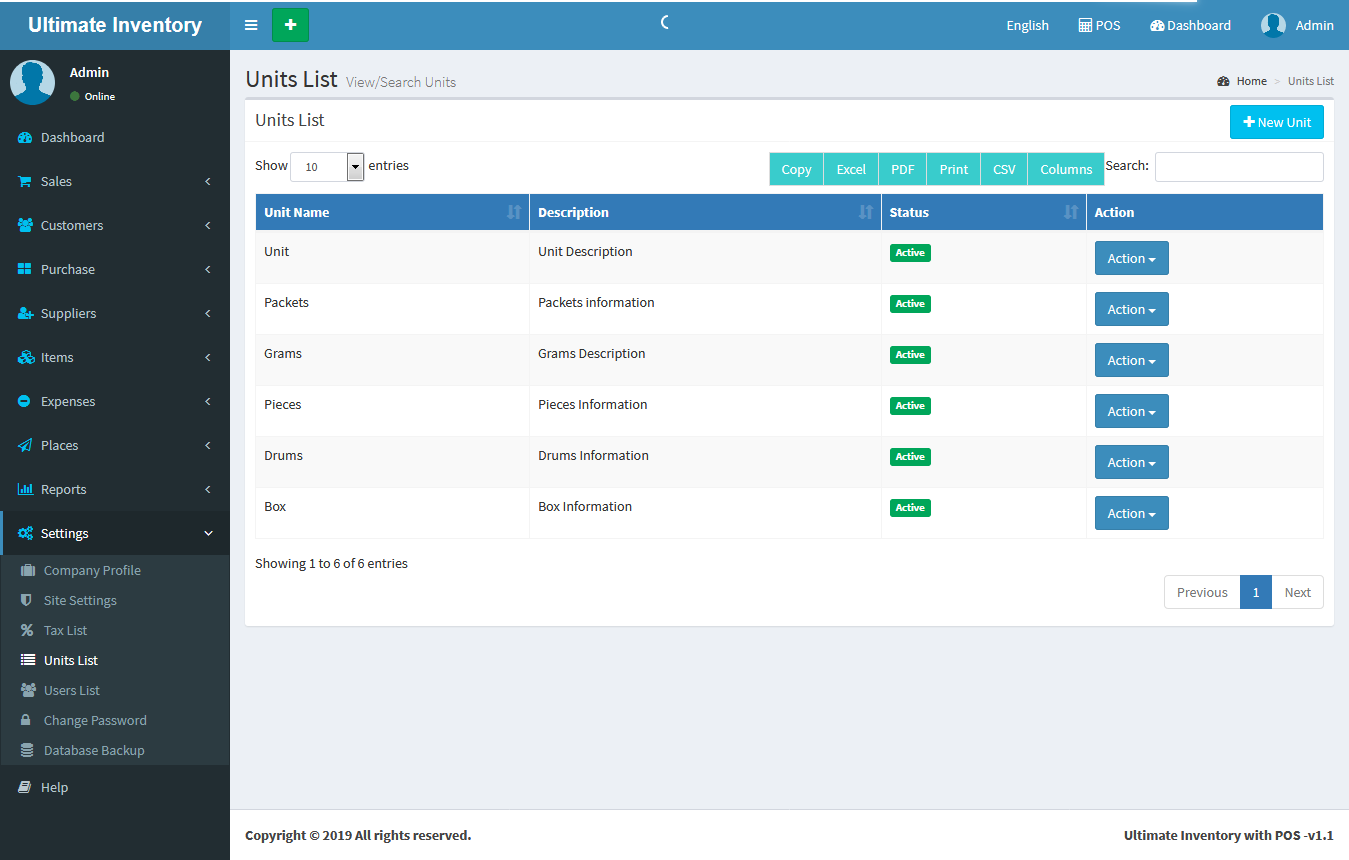Open Tax List in Settings menu
This screenshot has width=1349, height=860.
(65, 631)
